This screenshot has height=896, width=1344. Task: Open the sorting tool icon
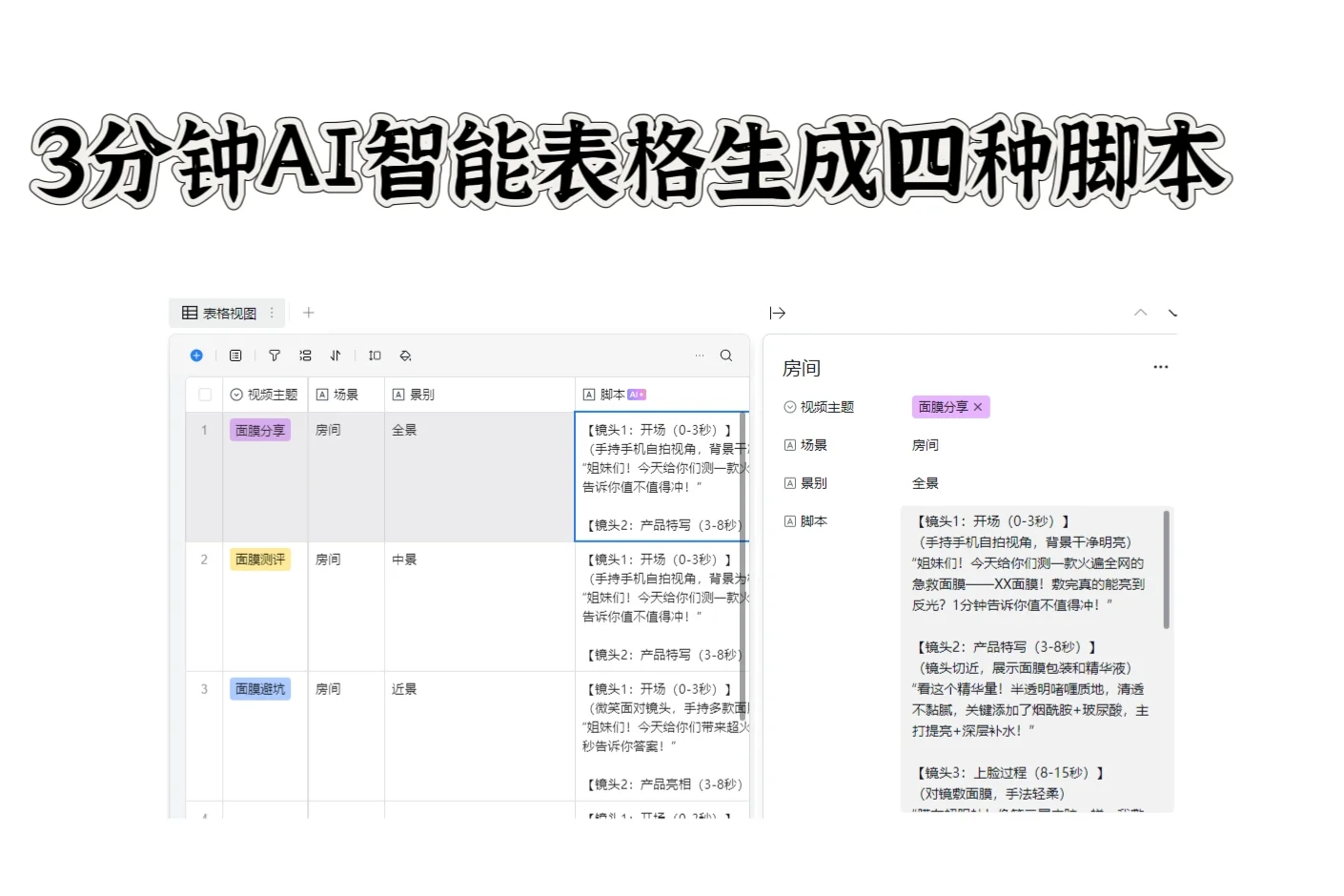point(335,356)
